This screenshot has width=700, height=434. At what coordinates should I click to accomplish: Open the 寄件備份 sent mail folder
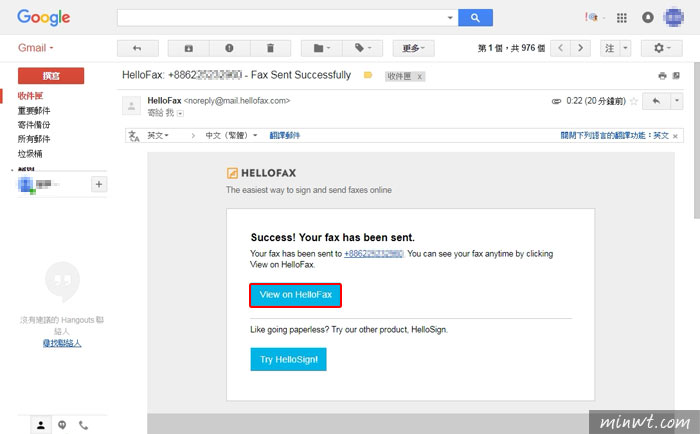click(x=34, y=125)
